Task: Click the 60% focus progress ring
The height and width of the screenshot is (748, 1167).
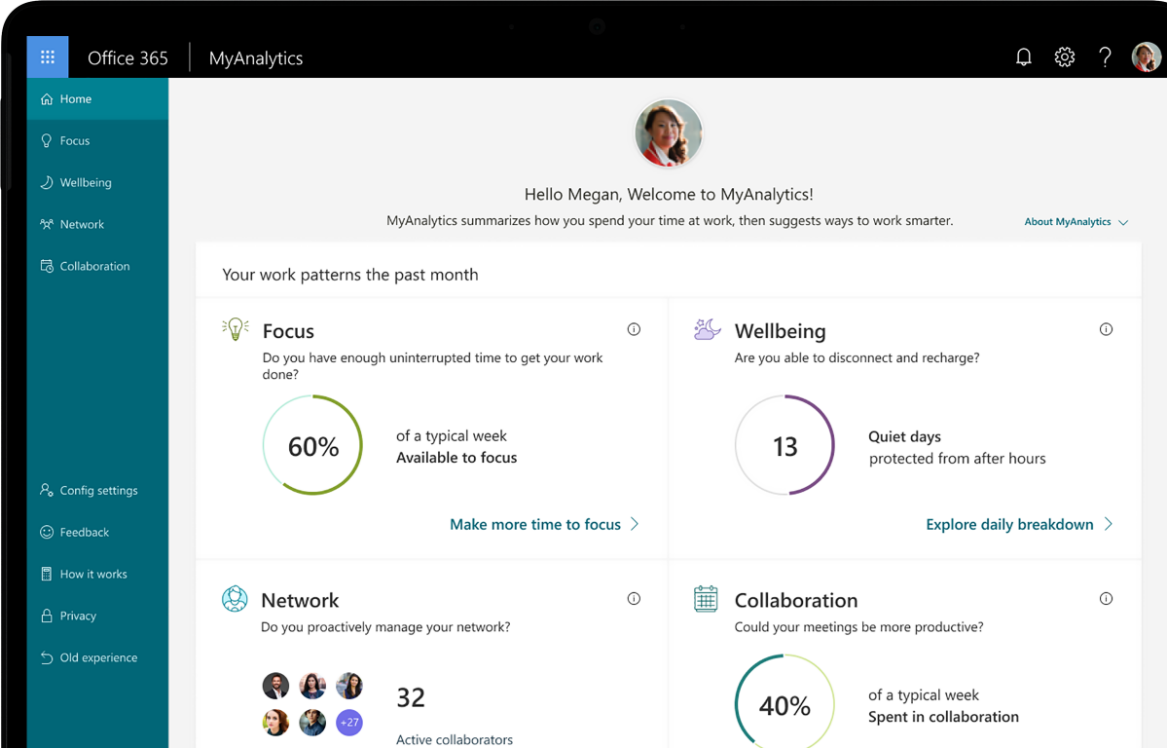Action: pyautogui.click(x=311, y=445)
